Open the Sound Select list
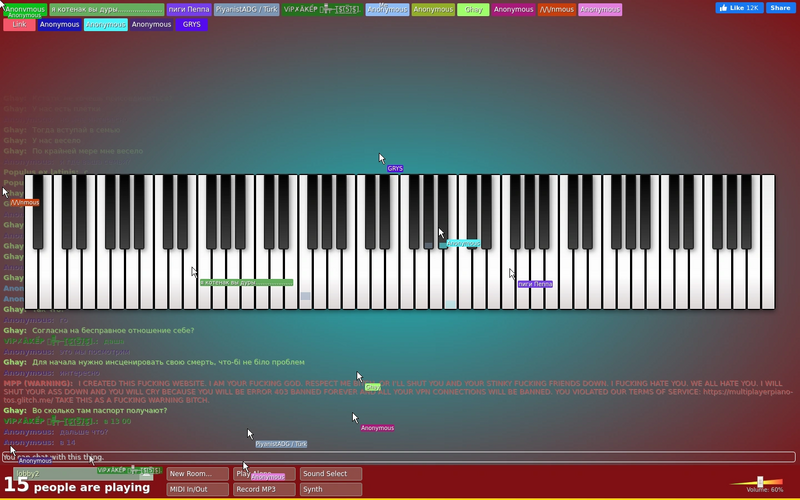Image resolution: width=800 pixels, height=500 pixels. (331, 474)
